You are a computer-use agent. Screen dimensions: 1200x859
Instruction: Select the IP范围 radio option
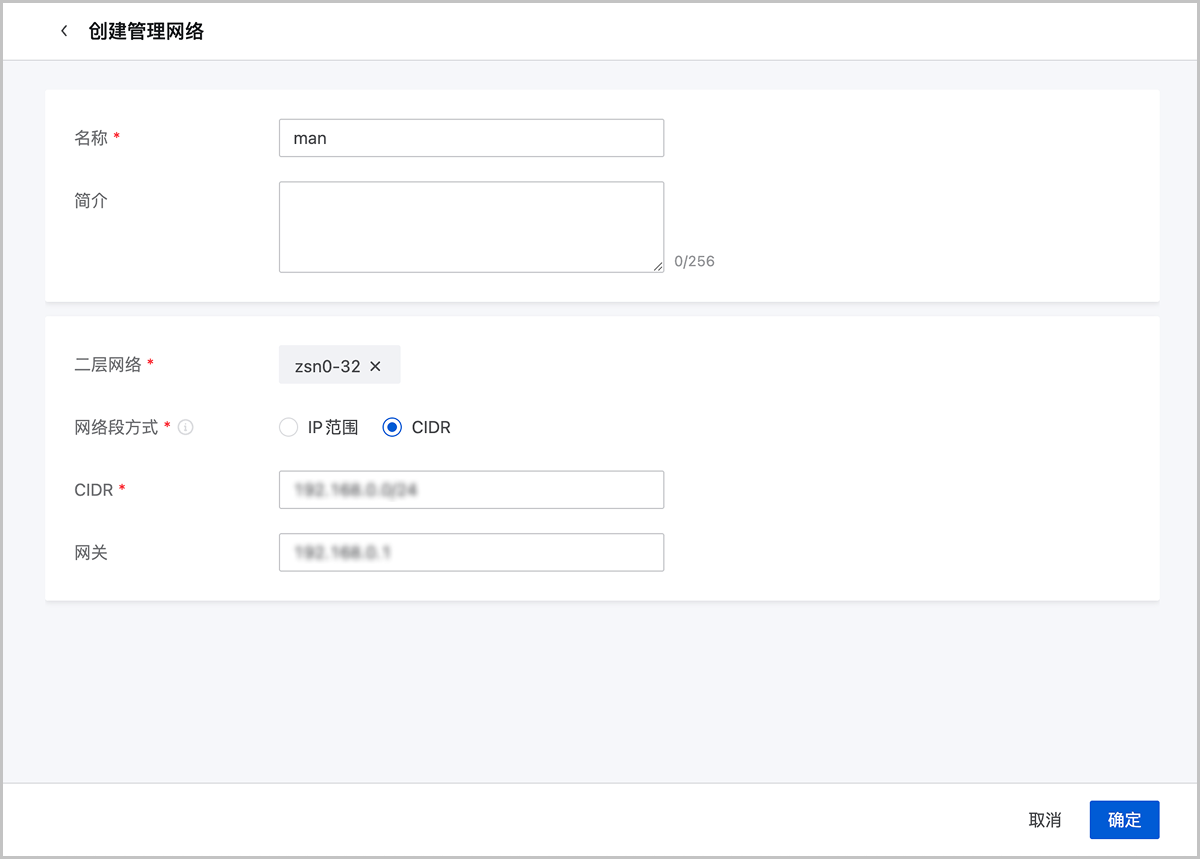pos(289,427)
